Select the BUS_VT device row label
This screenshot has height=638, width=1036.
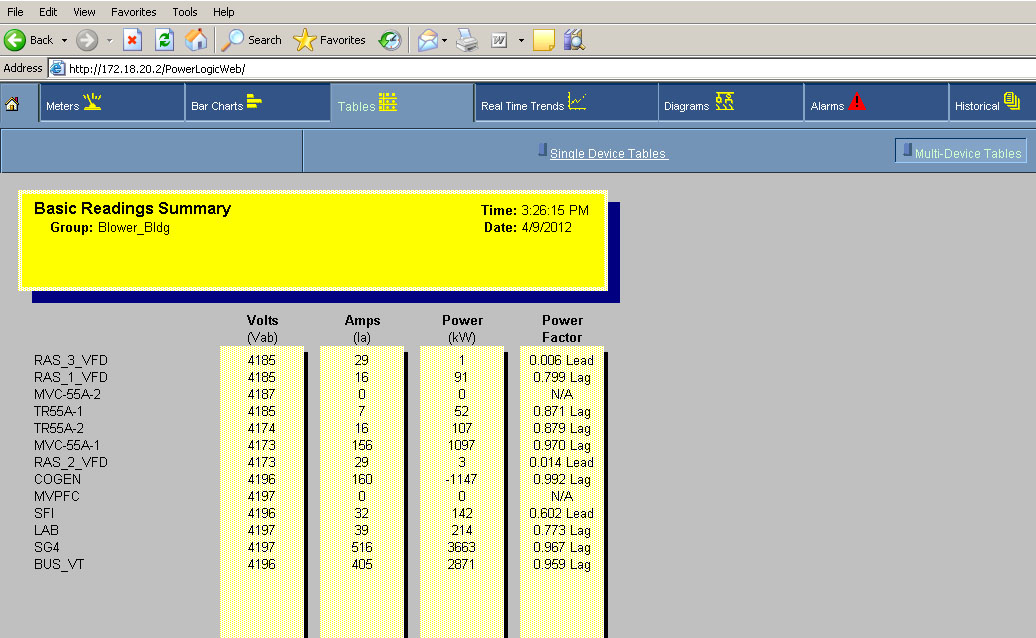pos(59,565)
